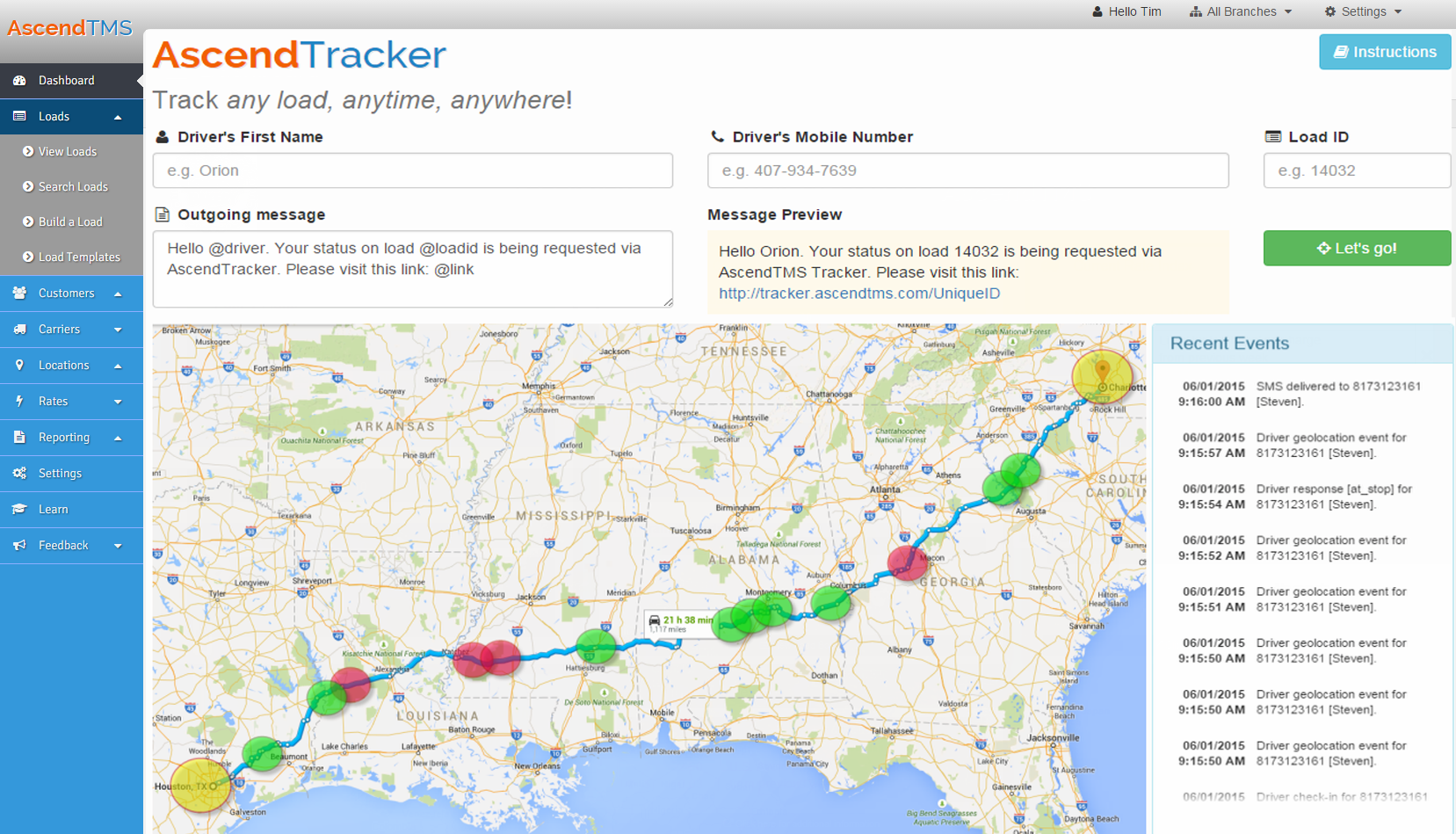Expand the Feedback submenu caret
Image resolution: width=1456 pixels, height=834 pixels.
point(118,546)
